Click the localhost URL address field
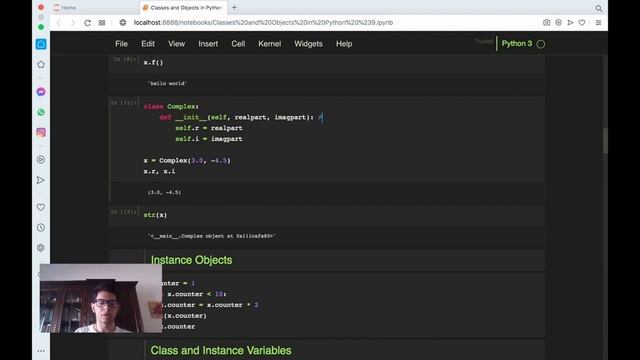 click(x=263, y=23)
